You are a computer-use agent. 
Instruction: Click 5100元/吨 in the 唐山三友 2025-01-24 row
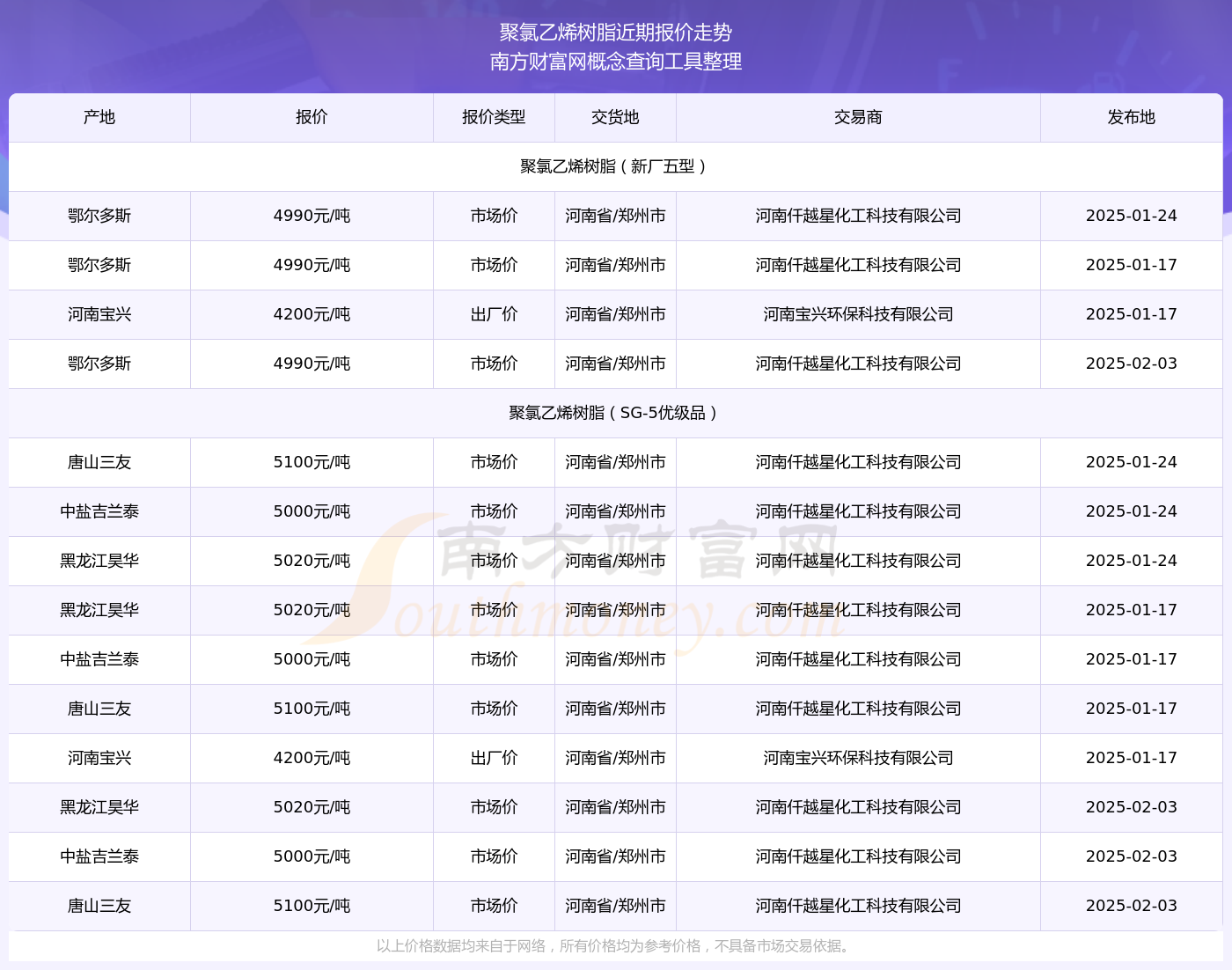pos(312,462)
